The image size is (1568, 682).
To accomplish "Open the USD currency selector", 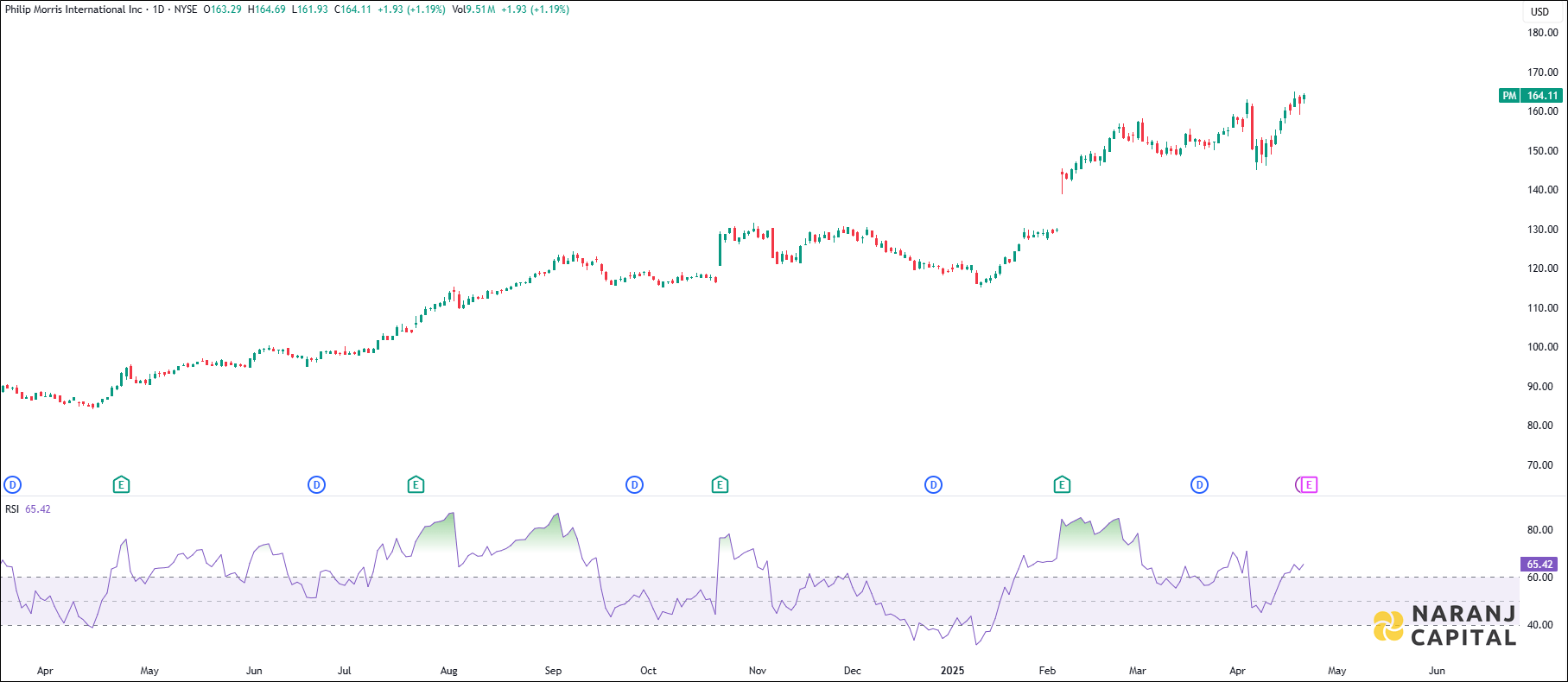I will (1540, 12).
